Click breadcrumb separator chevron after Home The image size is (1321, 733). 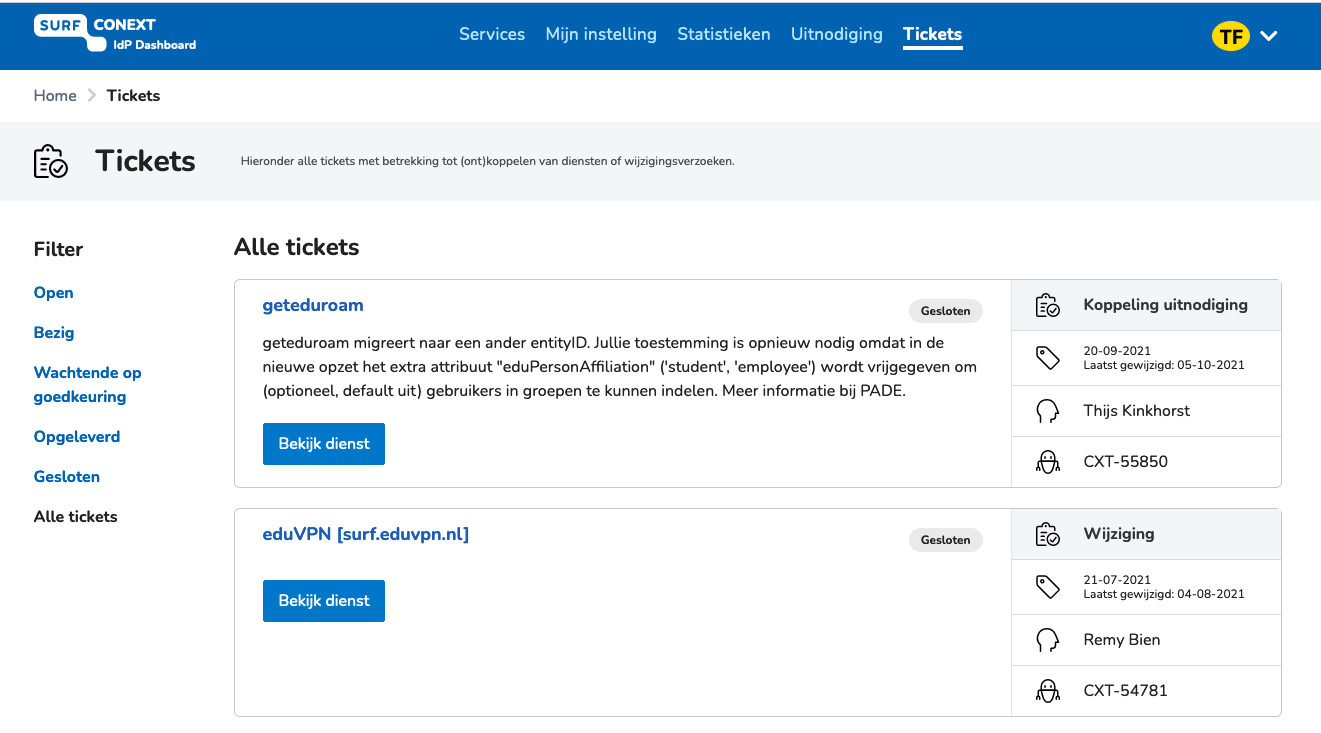pyautogui.click(x=91, y=96)
